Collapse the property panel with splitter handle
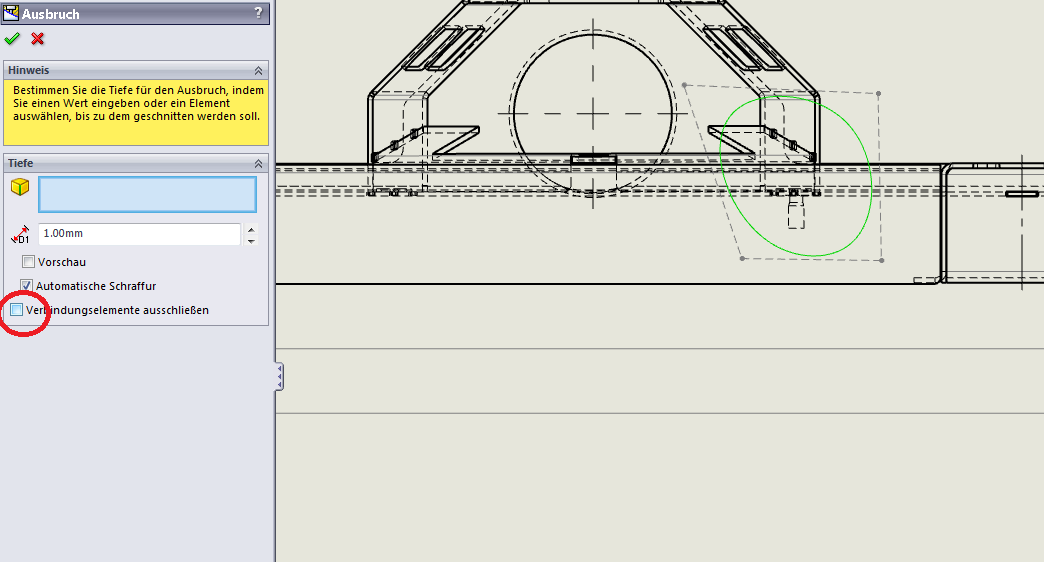The image size is (1044, 562). 280,377
